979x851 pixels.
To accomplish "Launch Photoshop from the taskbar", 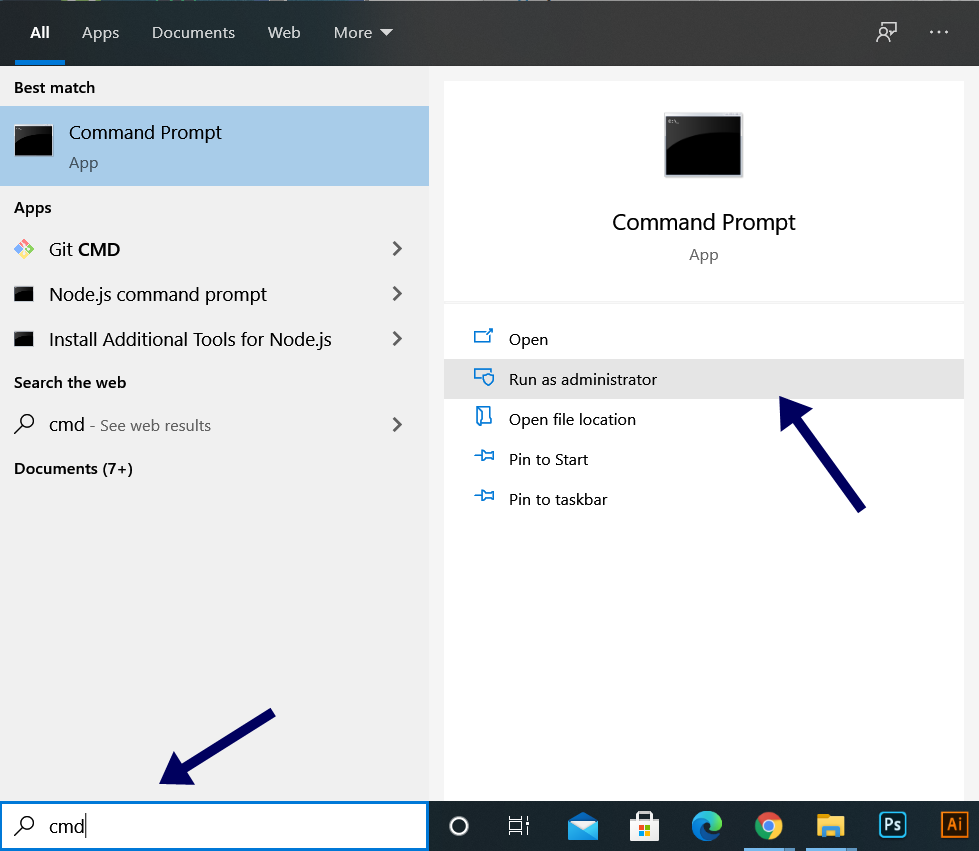I will click(x=891, y=826).
